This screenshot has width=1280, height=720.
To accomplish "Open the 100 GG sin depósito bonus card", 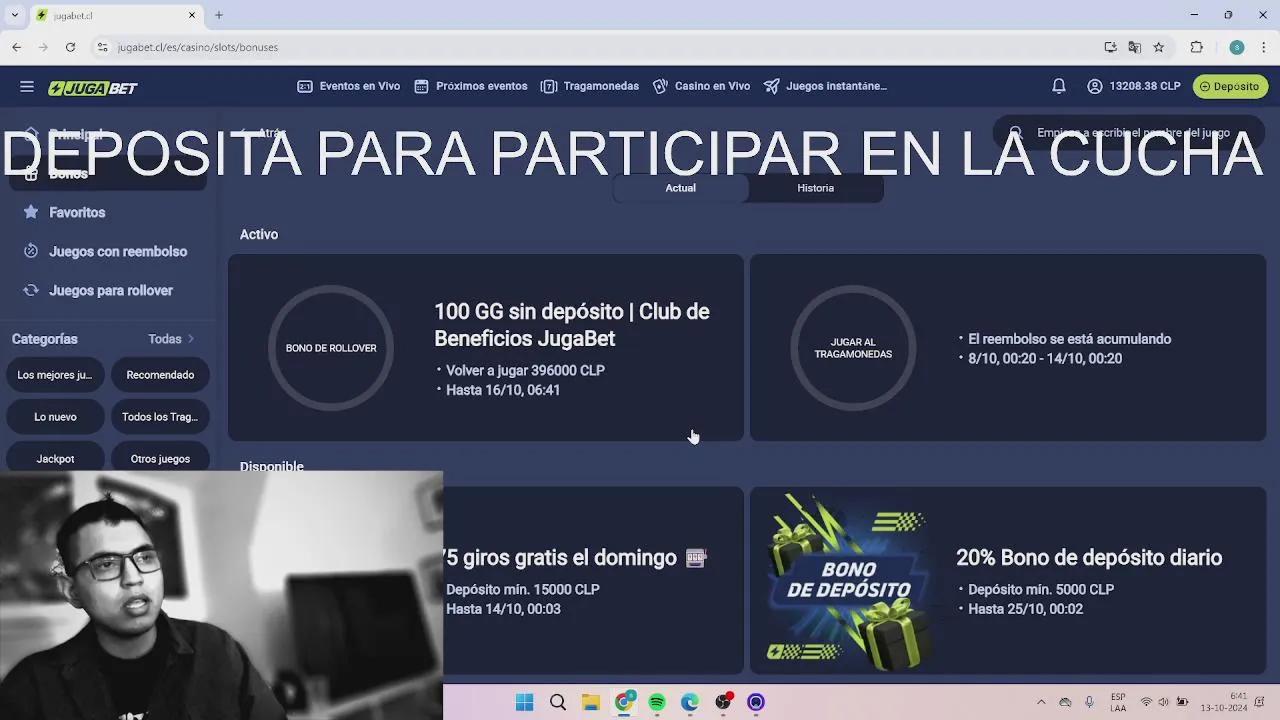I will coord(486,347).
